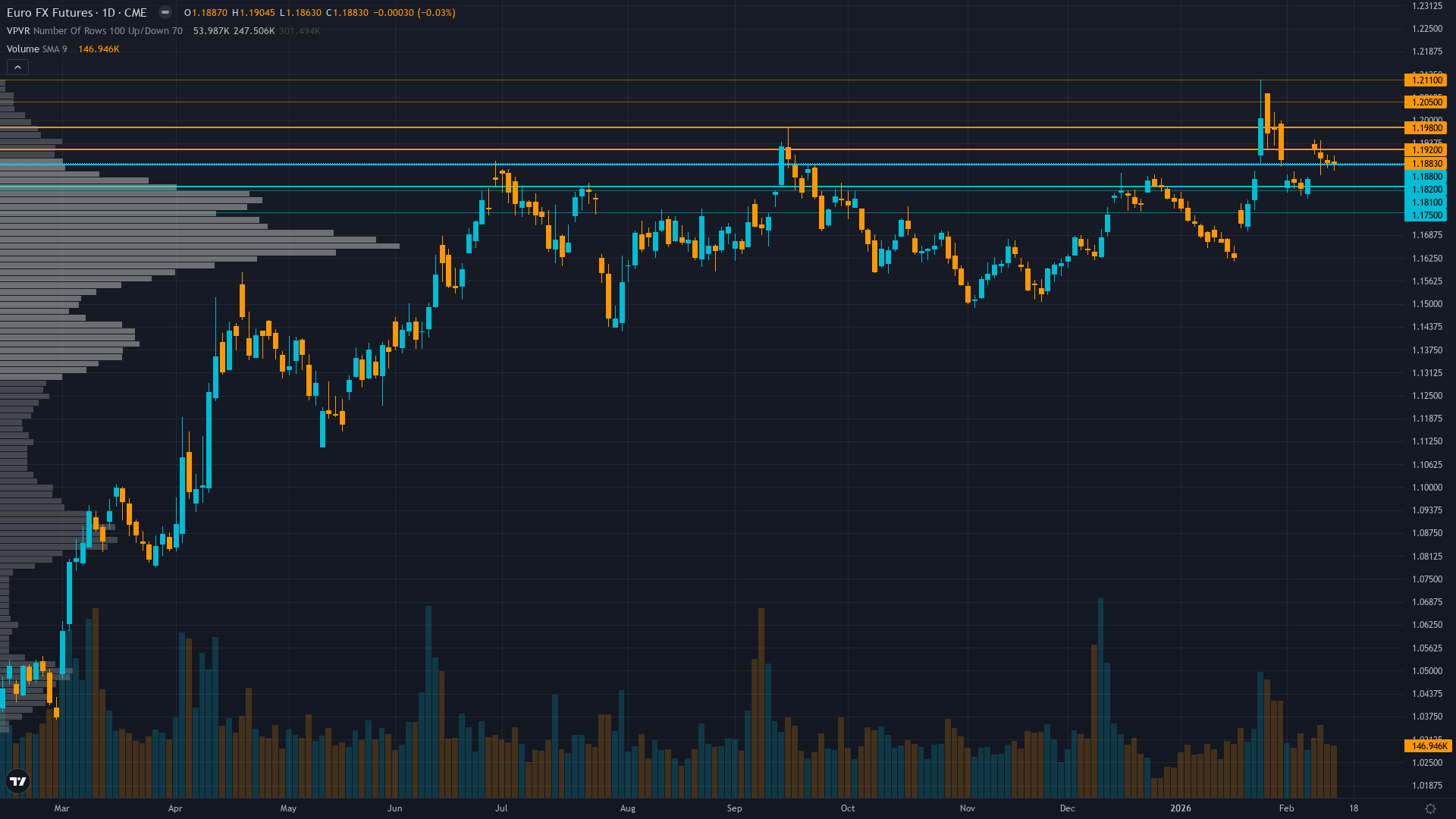Viewport: 1456px width, 819px height.
Task: Click 'Feb' on the time axis
Action: tap(1287, 808)
